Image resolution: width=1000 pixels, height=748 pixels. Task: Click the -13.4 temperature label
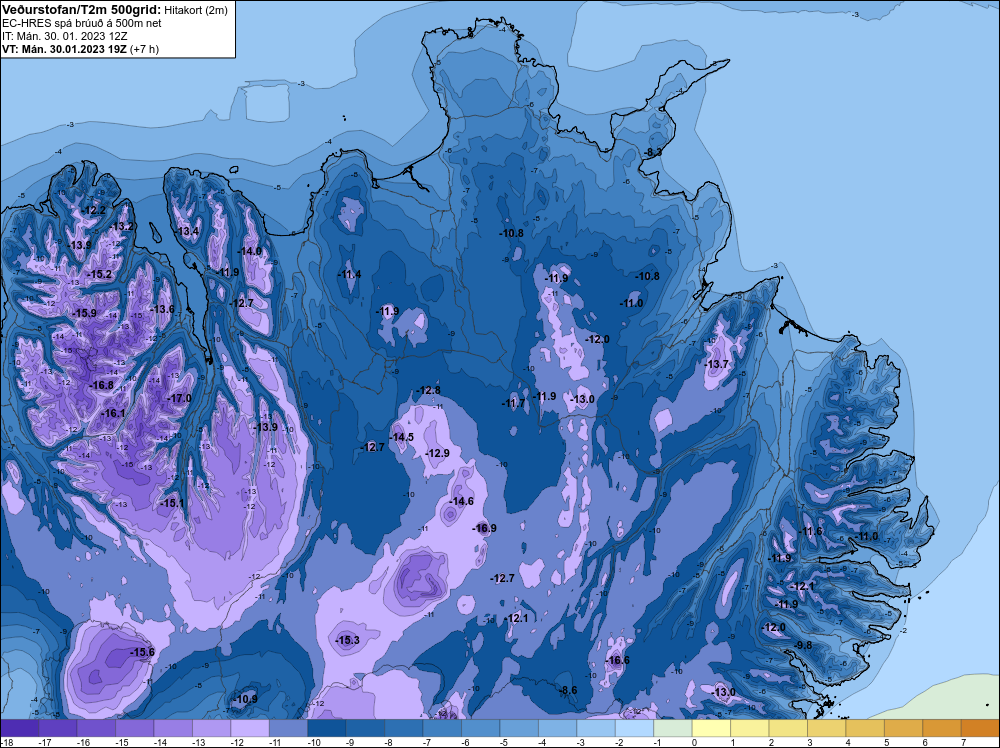[x=188, y=231]
